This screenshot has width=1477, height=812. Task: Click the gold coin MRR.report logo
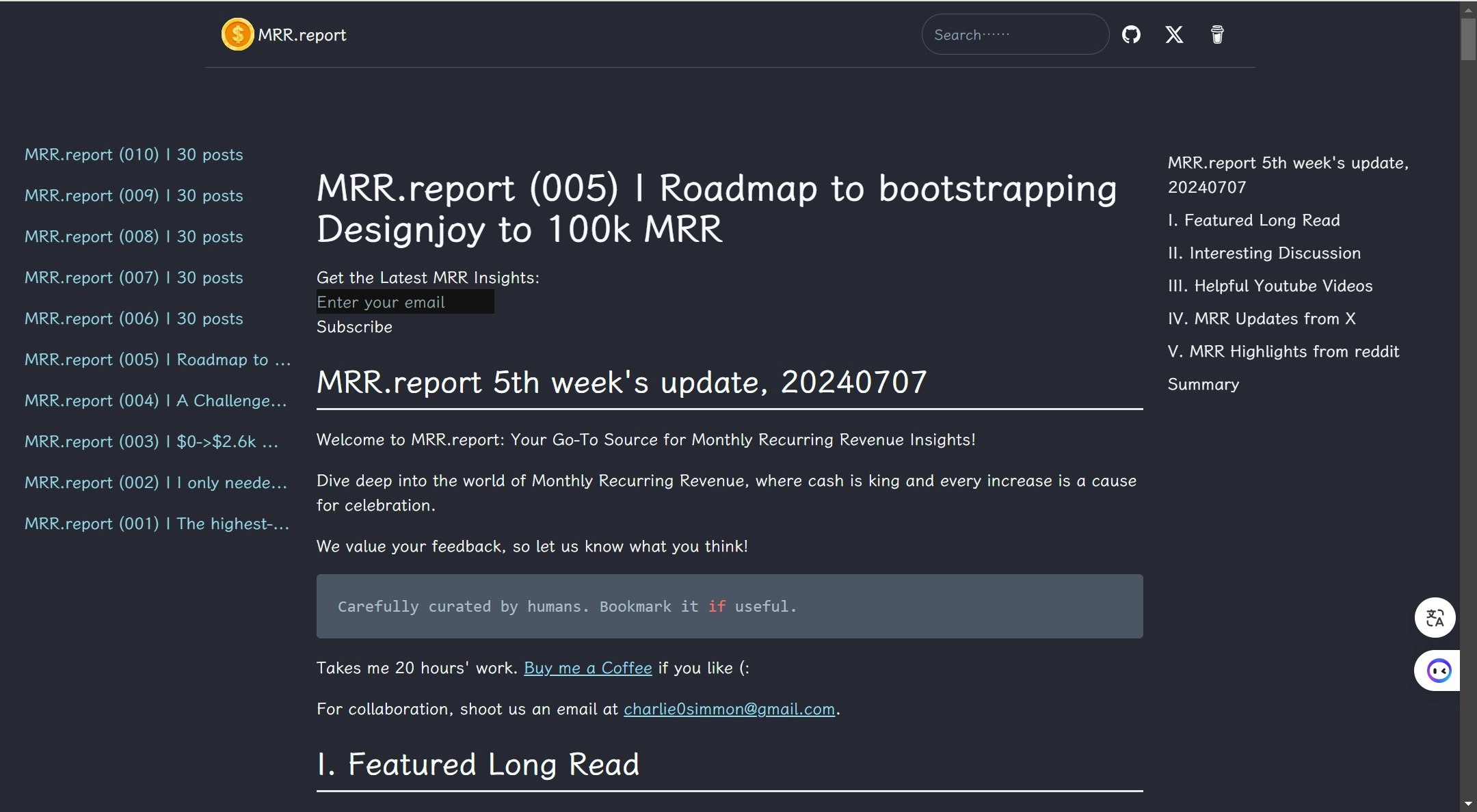click(x=237, y=34)
